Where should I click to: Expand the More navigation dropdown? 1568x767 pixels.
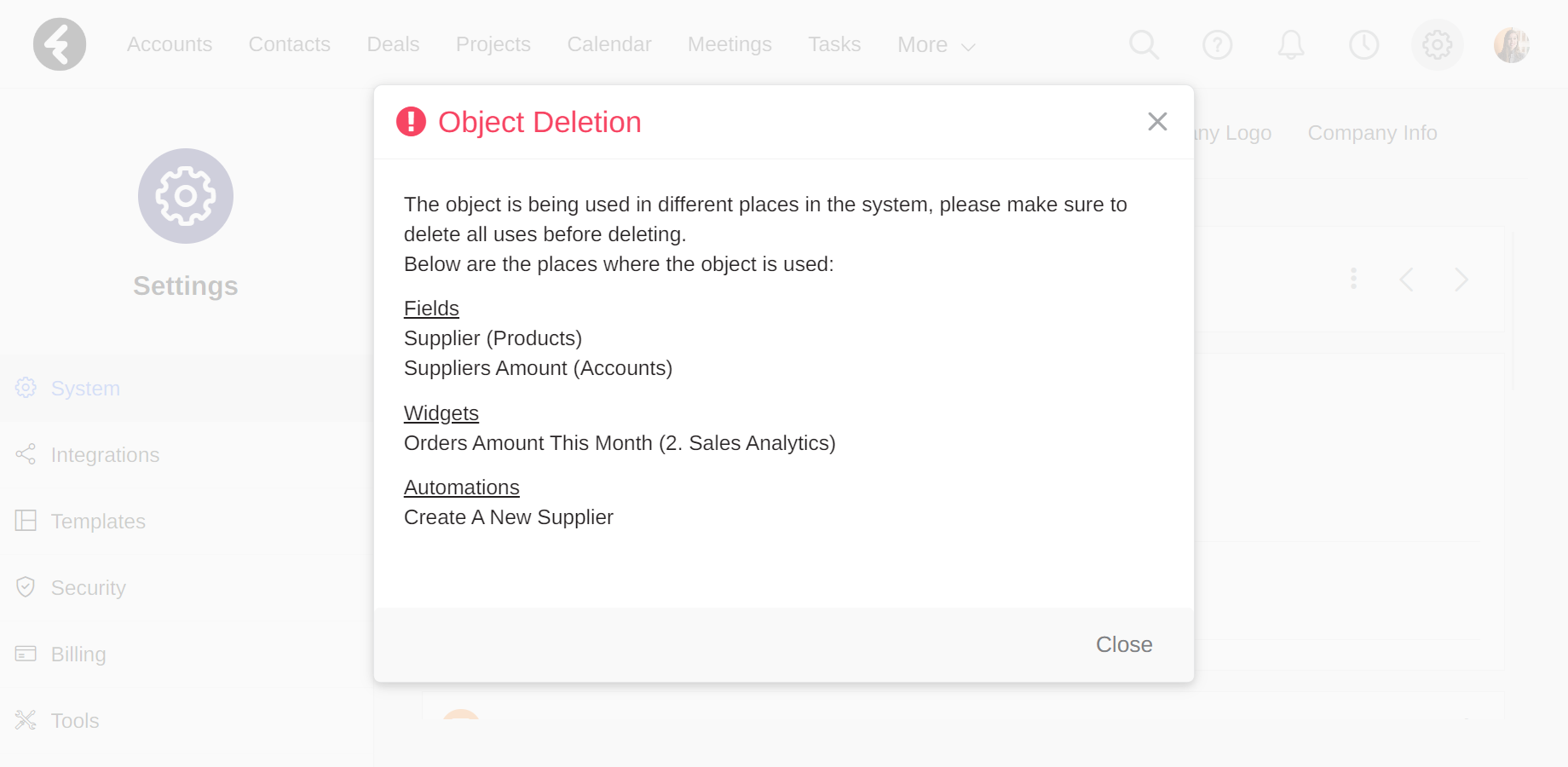pyautogui.click(x=936, y=45)
